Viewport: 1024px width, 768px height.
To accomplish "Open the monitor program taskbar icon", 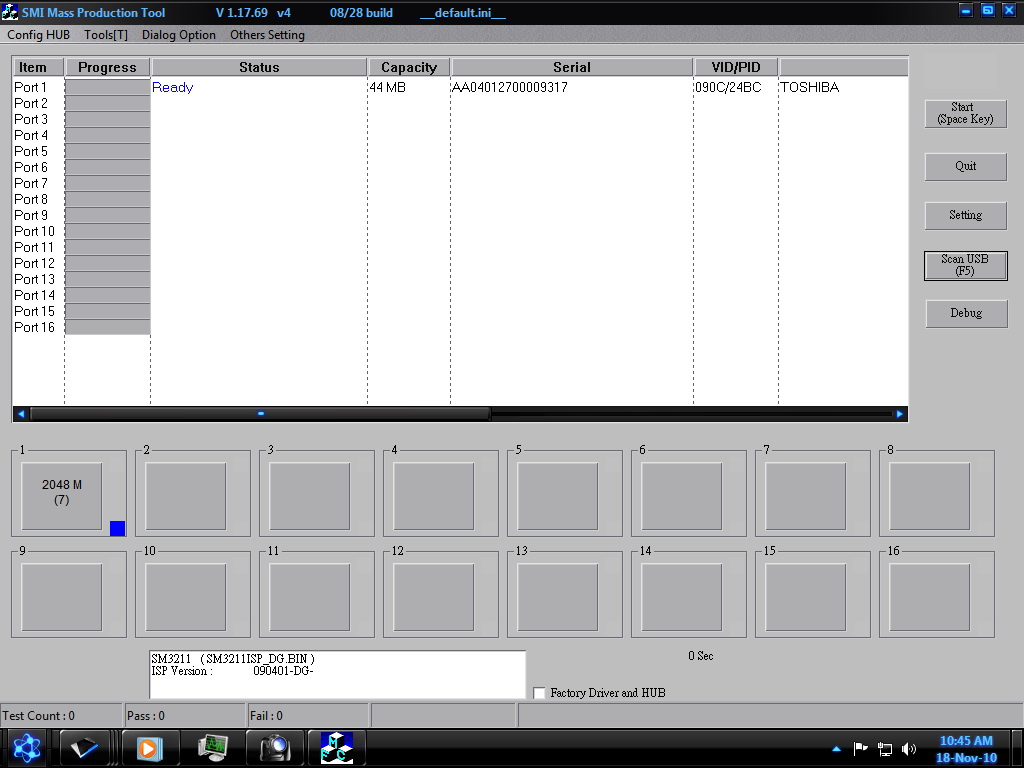I will click(213, 748).
